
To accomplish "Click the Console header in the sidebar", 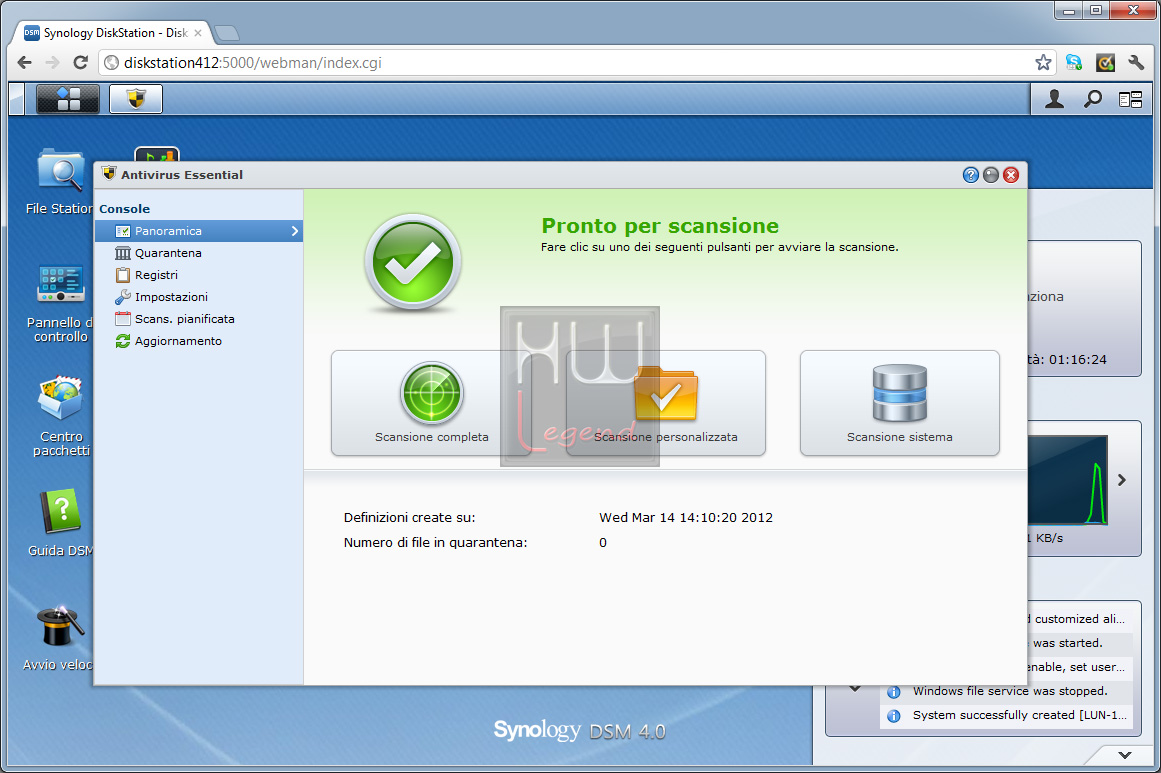I will click(124, 209).
